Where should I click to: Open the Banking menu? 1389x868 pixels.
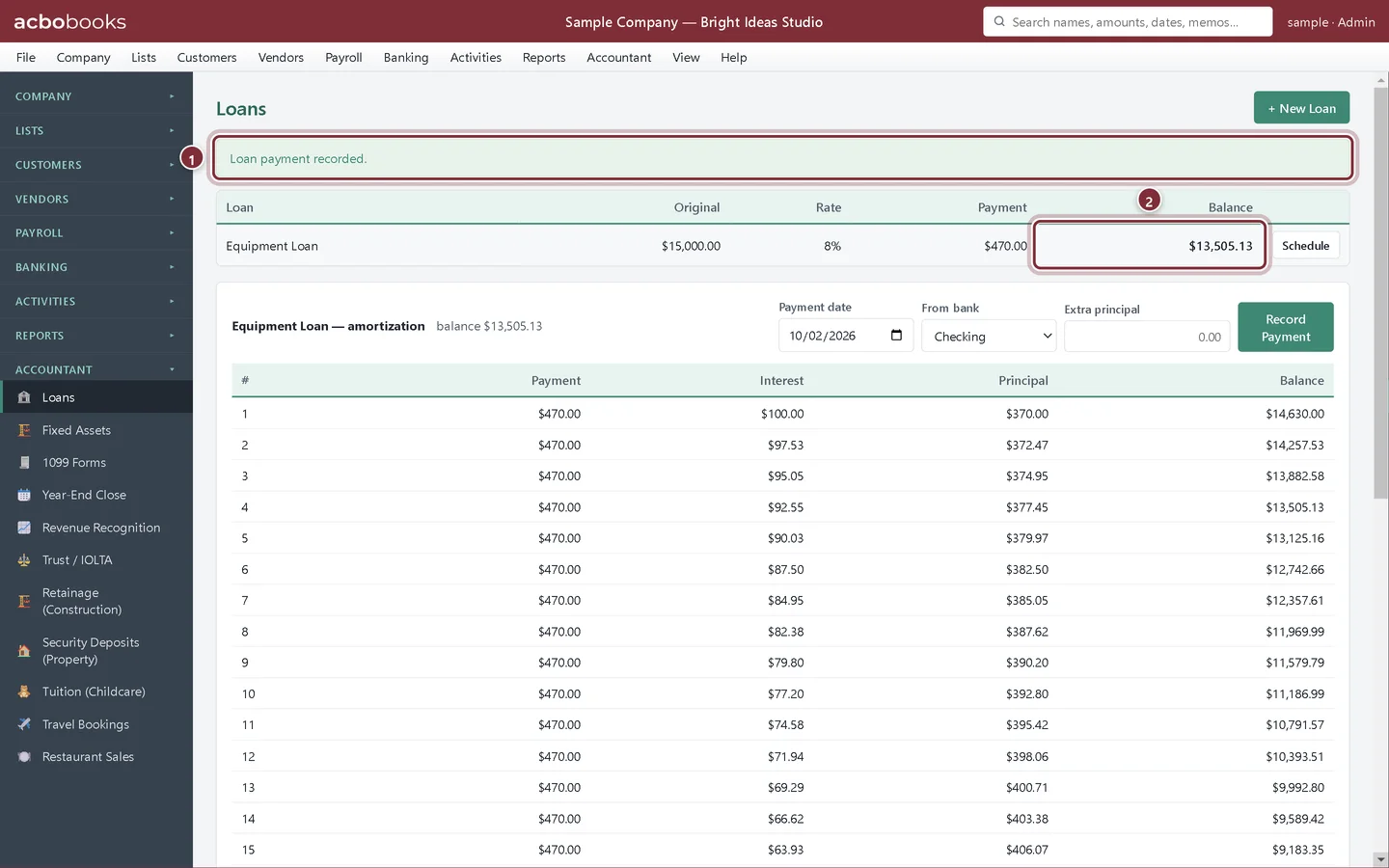coord(406,57)
